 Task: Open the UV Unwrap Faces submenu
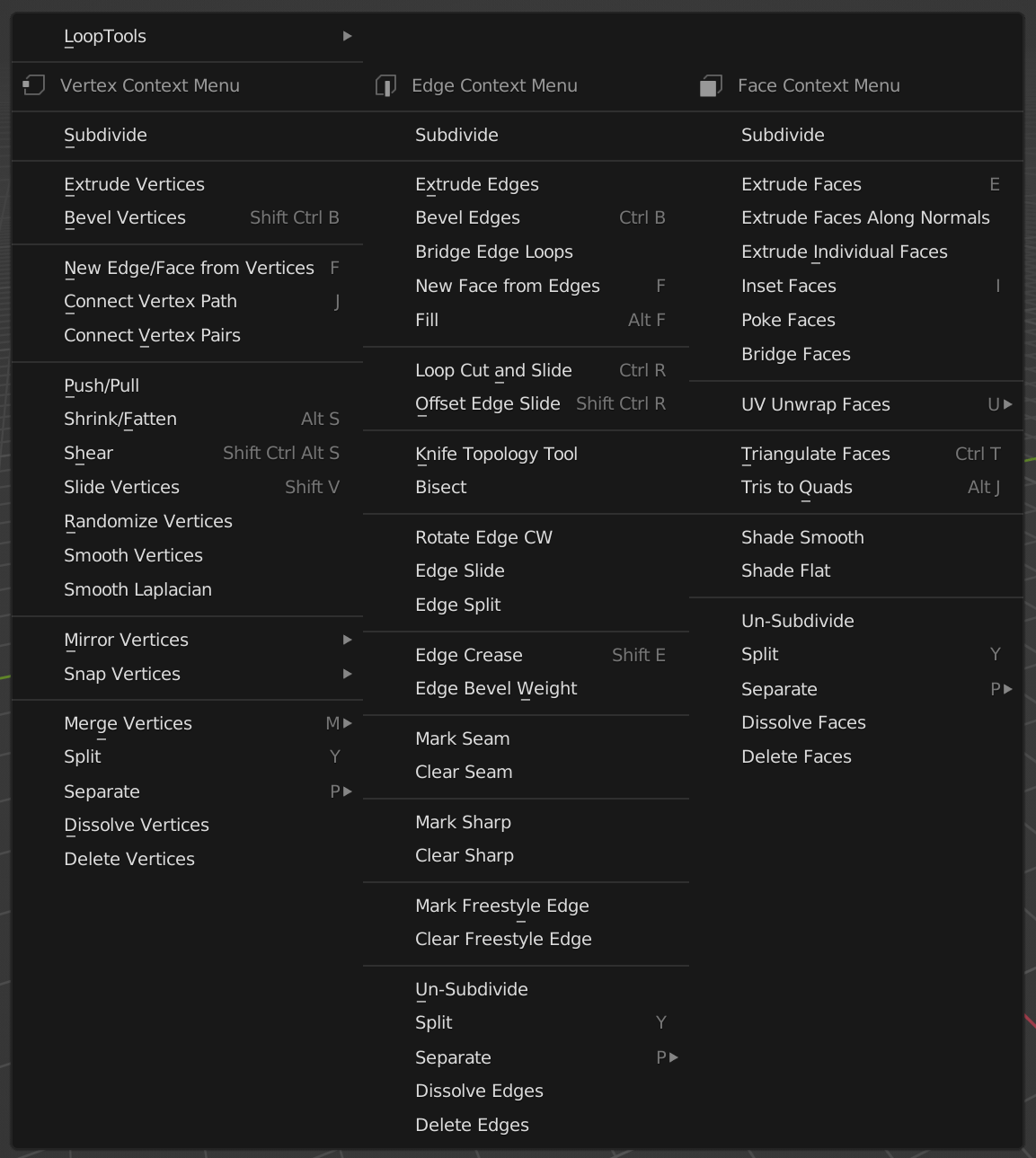pyautogui.click(x=815, y=404)
